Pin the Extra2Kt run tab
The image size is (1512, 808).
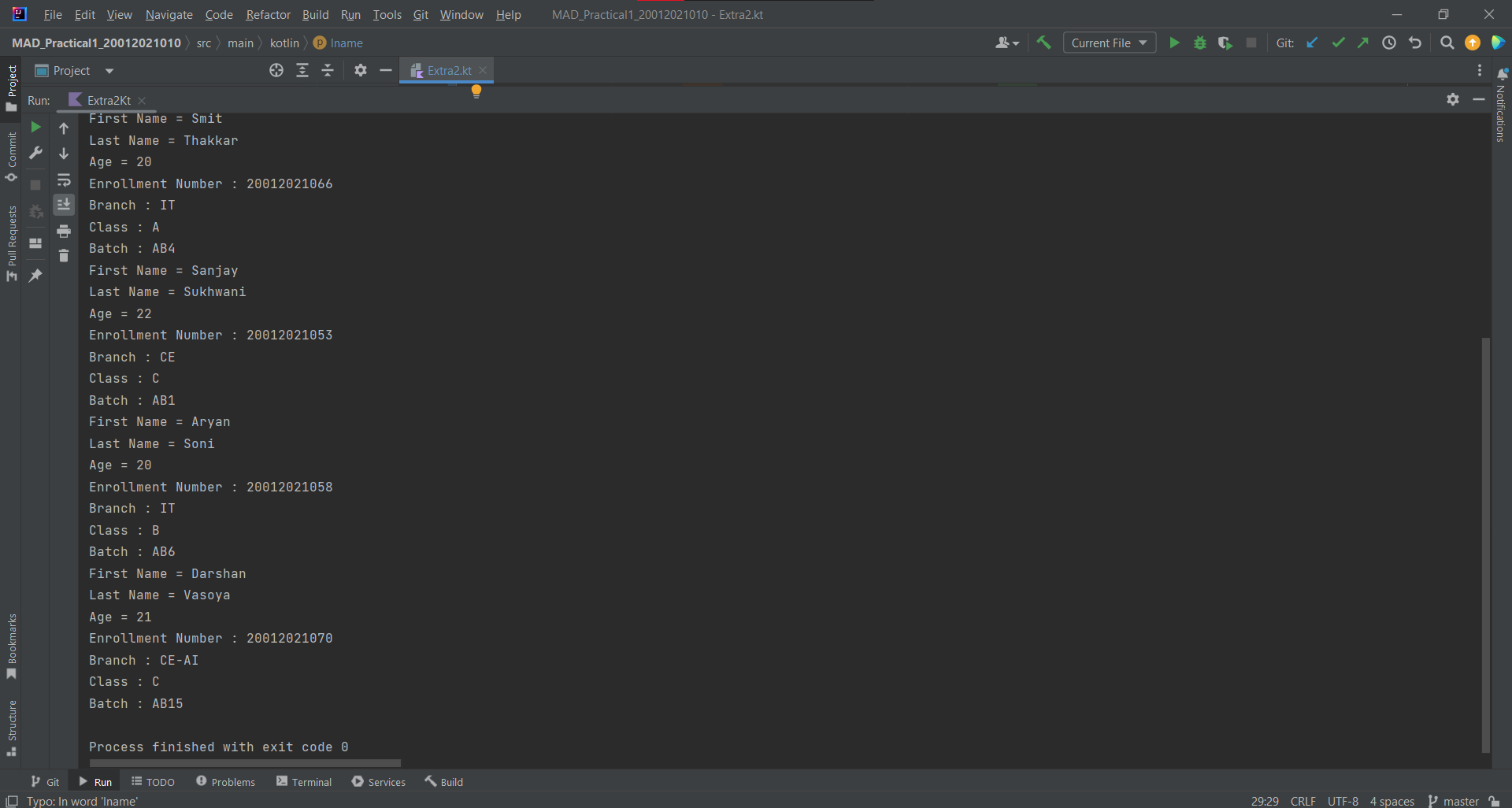35,276
